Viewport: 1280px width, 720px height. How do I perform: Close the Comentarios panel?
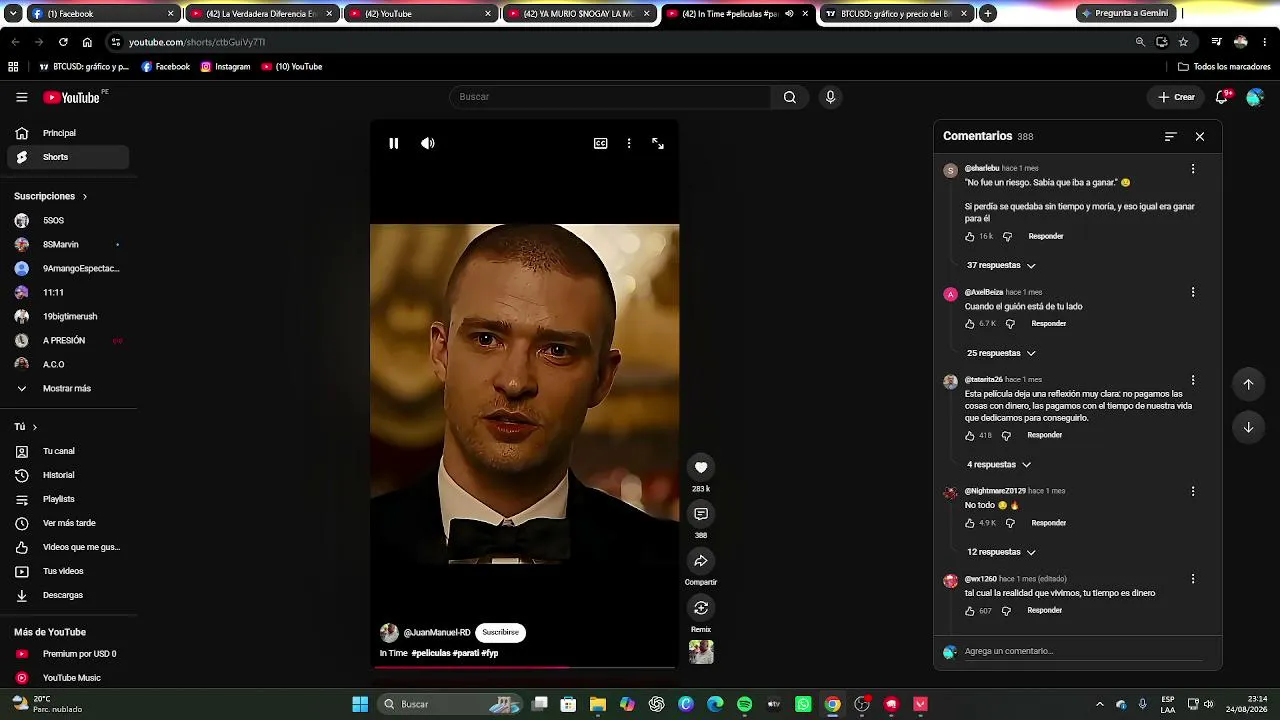[1200, 136]
